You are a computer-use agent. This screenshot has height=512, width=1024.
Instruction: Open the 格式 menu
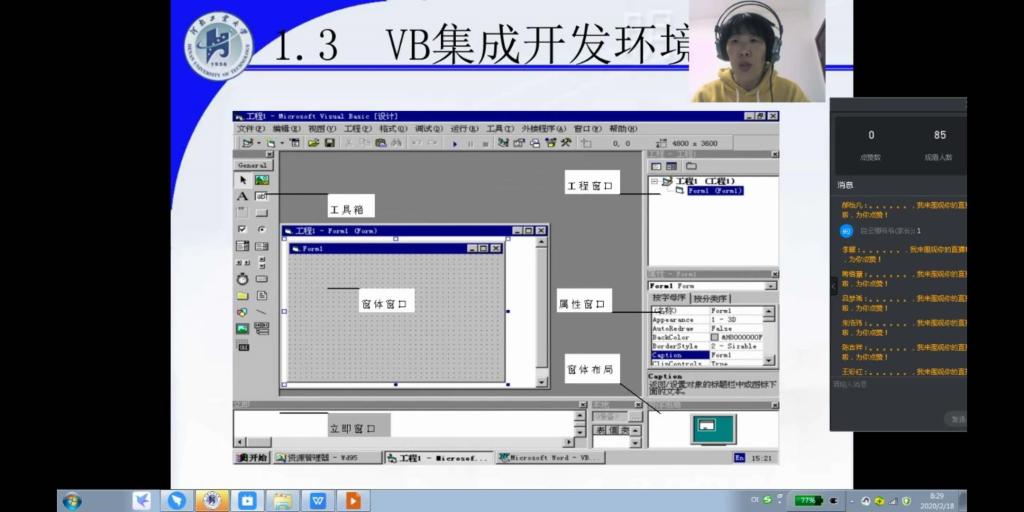392,129
